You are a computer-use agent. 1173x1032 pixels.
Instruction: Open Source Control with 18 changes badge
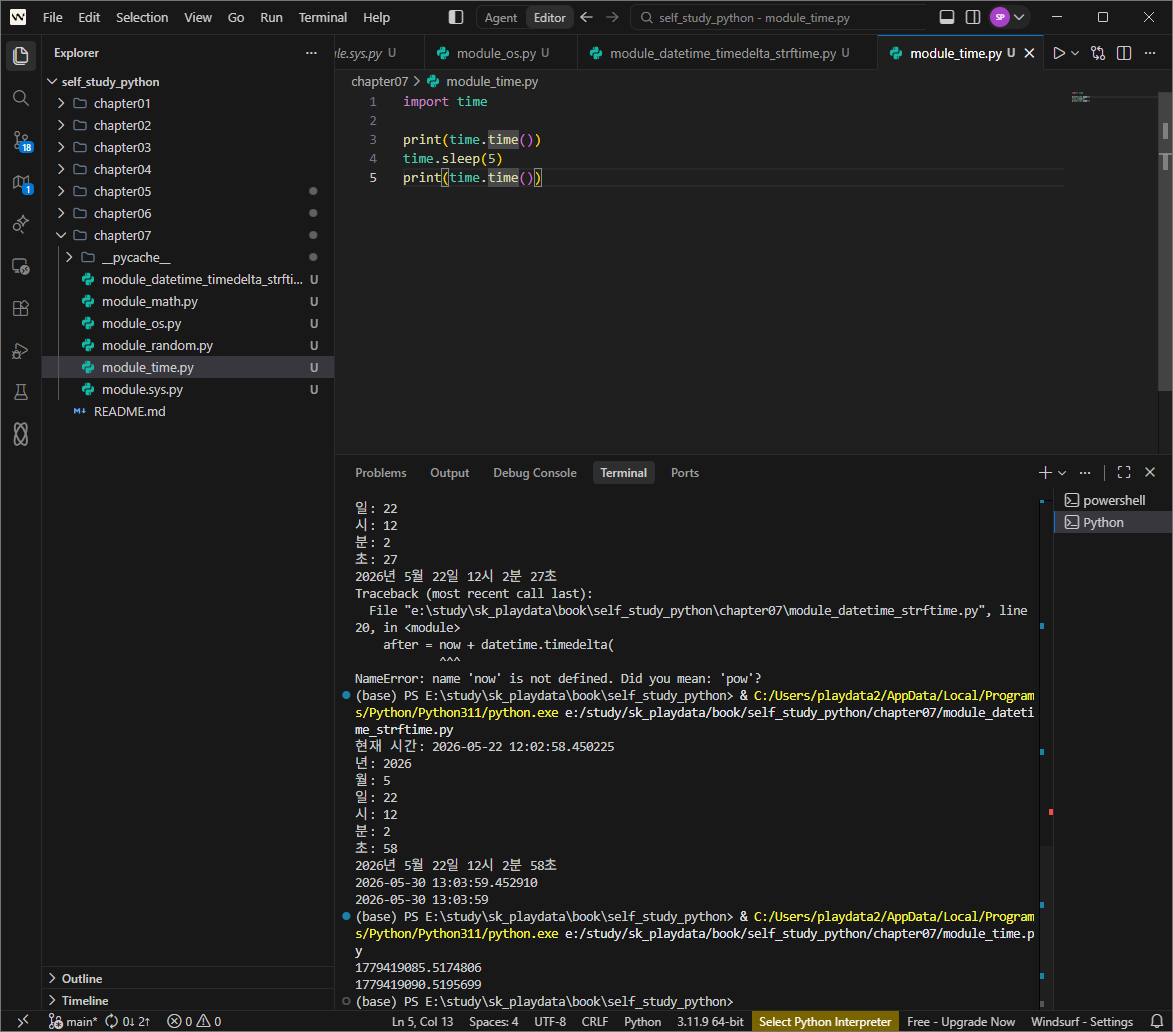coord(21,141)
